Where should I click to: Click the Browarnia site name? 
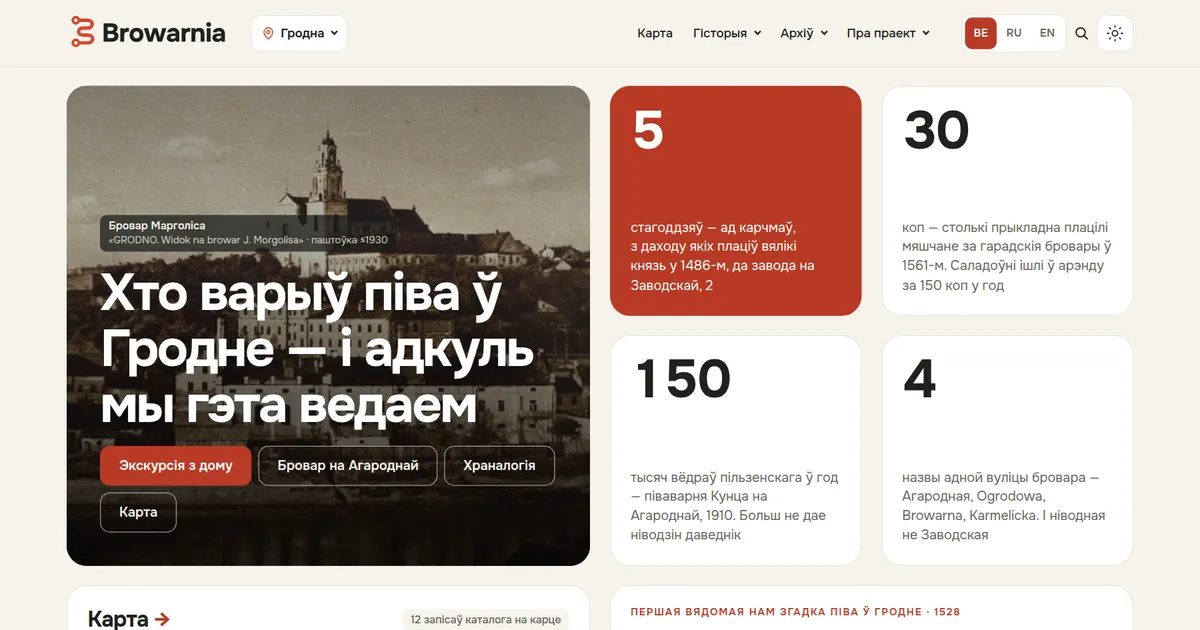164,33
